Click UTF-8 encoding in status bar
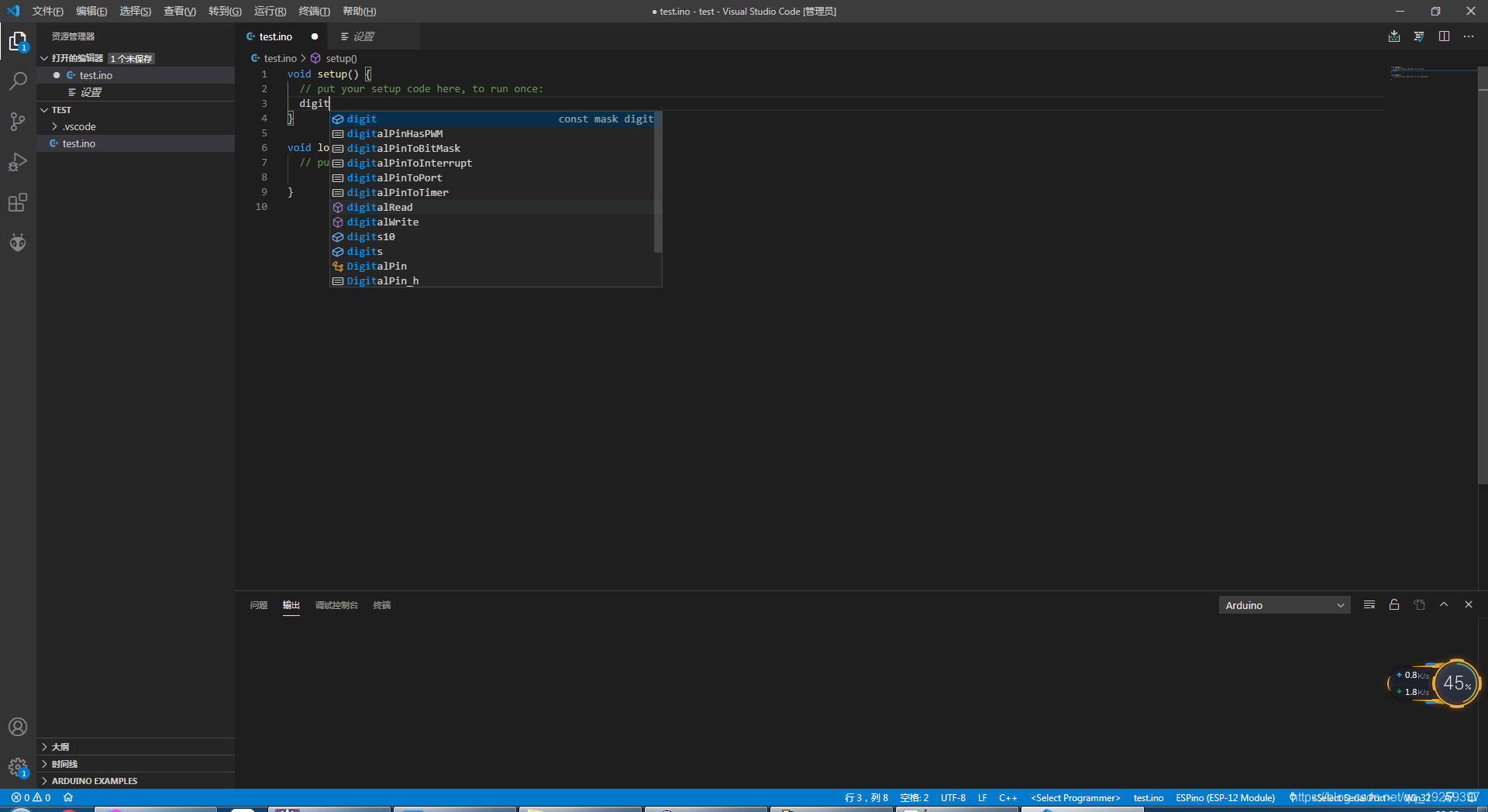This screenshot has height=812, width=1488. 953,797
